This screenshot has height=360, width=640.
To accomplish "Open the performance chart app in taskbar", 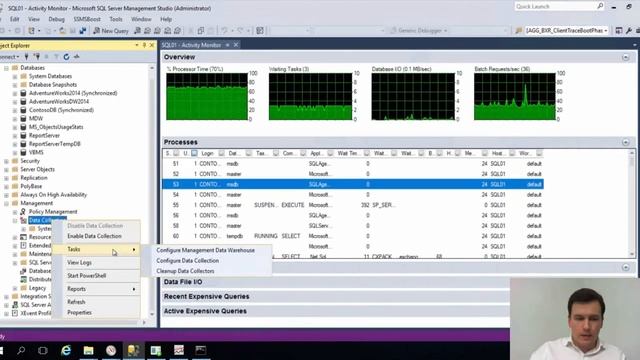I will point(178,350).
